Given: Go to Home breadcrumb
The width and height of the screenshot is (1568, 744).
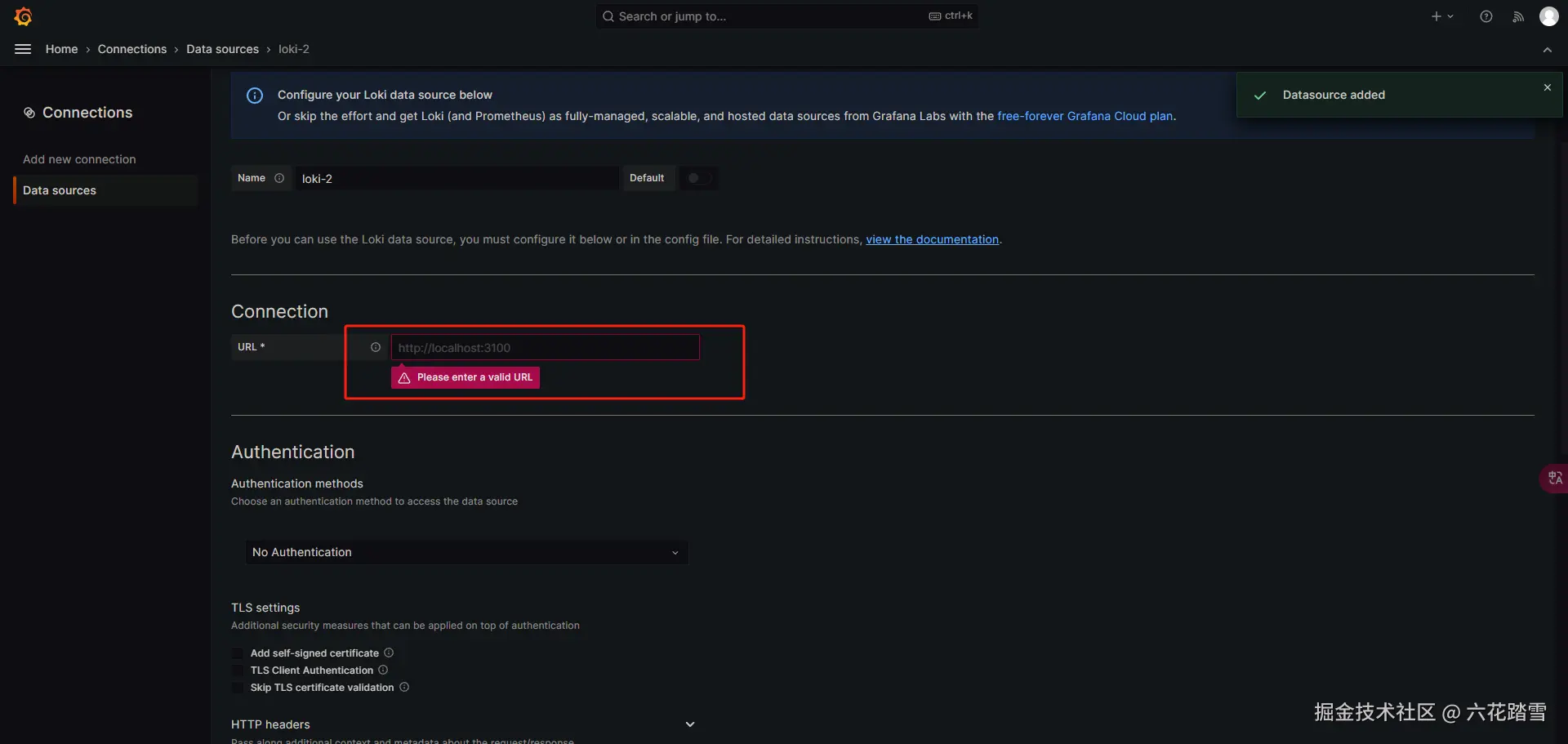Looking at the screenshot, I should 62,49.
